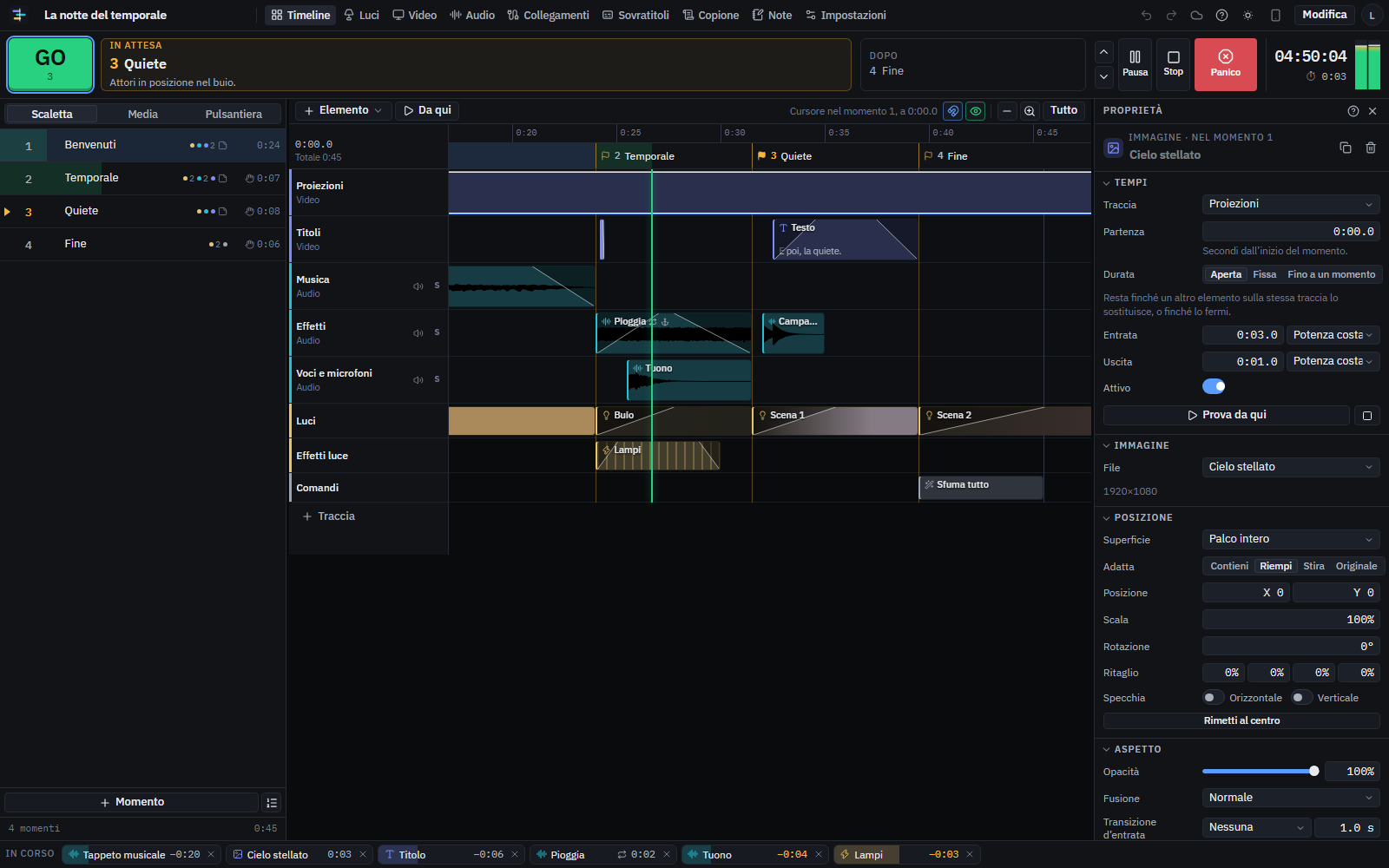Expand the Fusione Normale dropdown
This screenshot has height=868, width=1389.
pos(1291,798)
